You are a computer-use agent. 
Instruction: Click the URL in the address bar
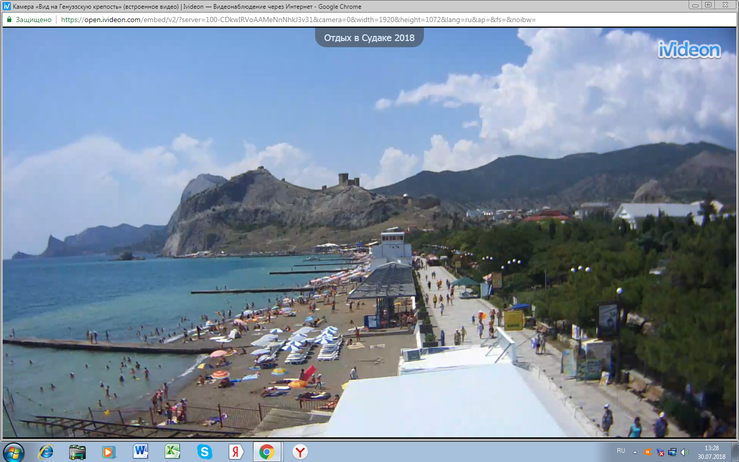click(x=300, y=19)
